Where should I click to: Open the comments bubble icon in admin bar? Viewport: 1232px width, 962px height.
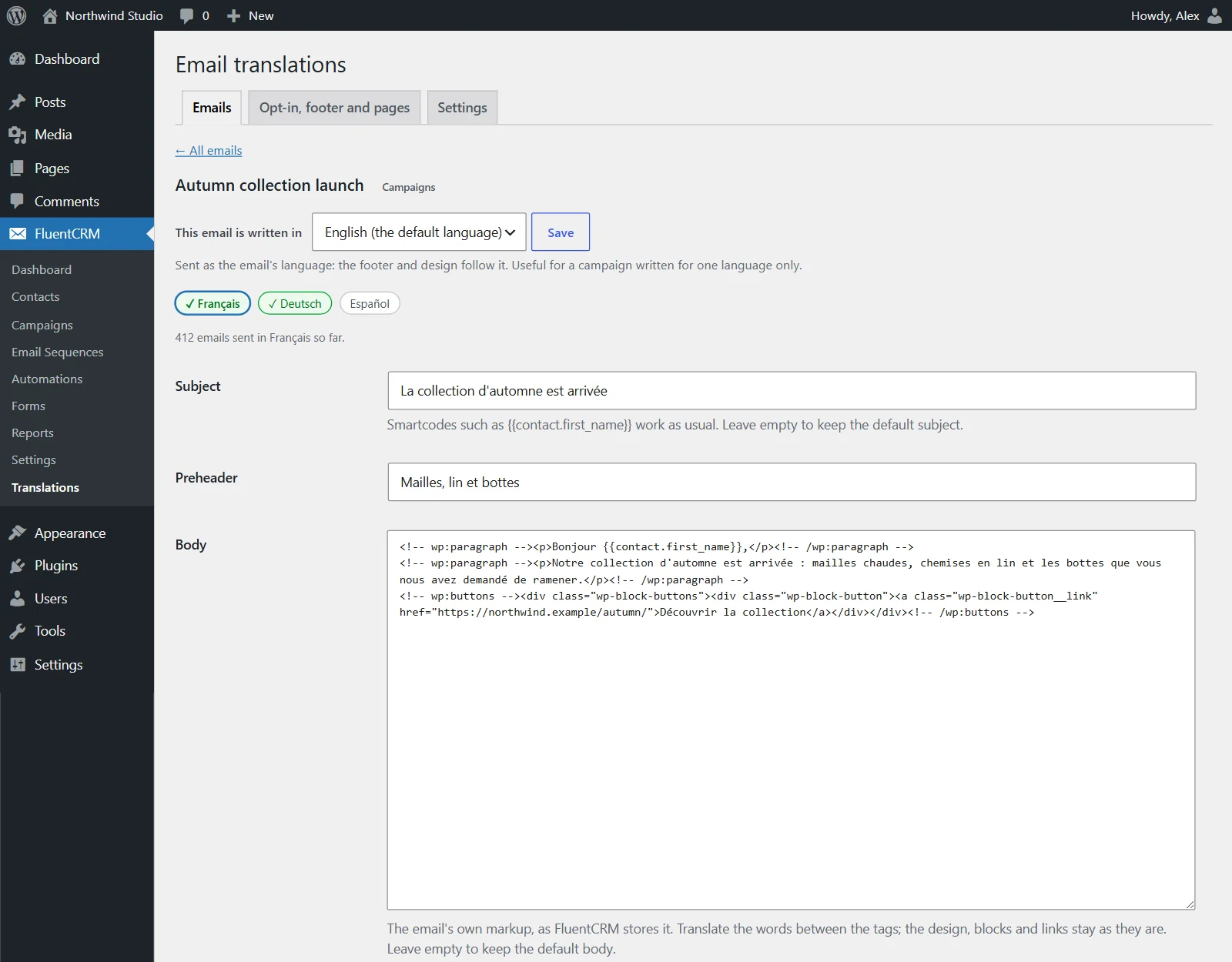click(x=186, y=16)
